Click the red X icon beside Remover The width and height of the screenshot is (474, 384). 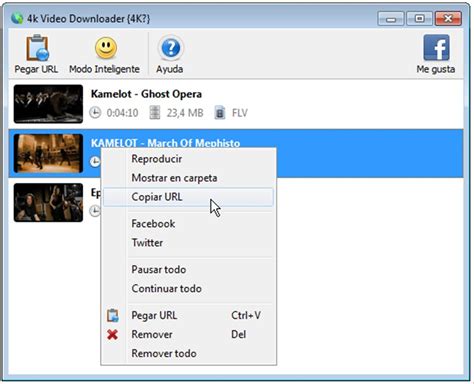point(113,334)
